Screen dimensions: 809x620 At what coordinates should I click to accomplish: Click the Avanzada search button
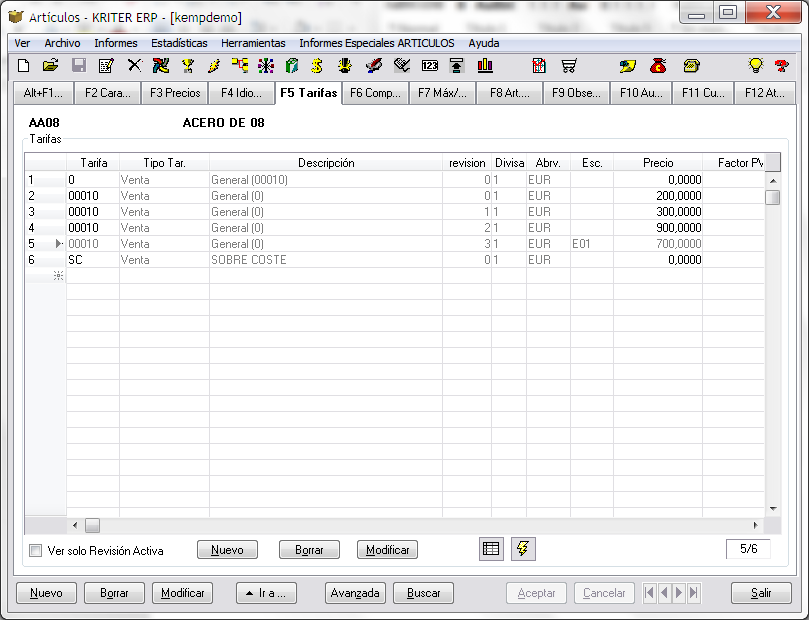click(x=355, y=593)
